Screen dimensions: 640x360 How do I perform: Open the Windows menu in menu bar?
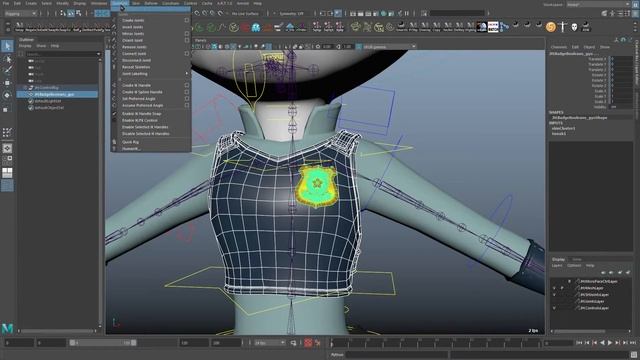[x=99, y=3]
